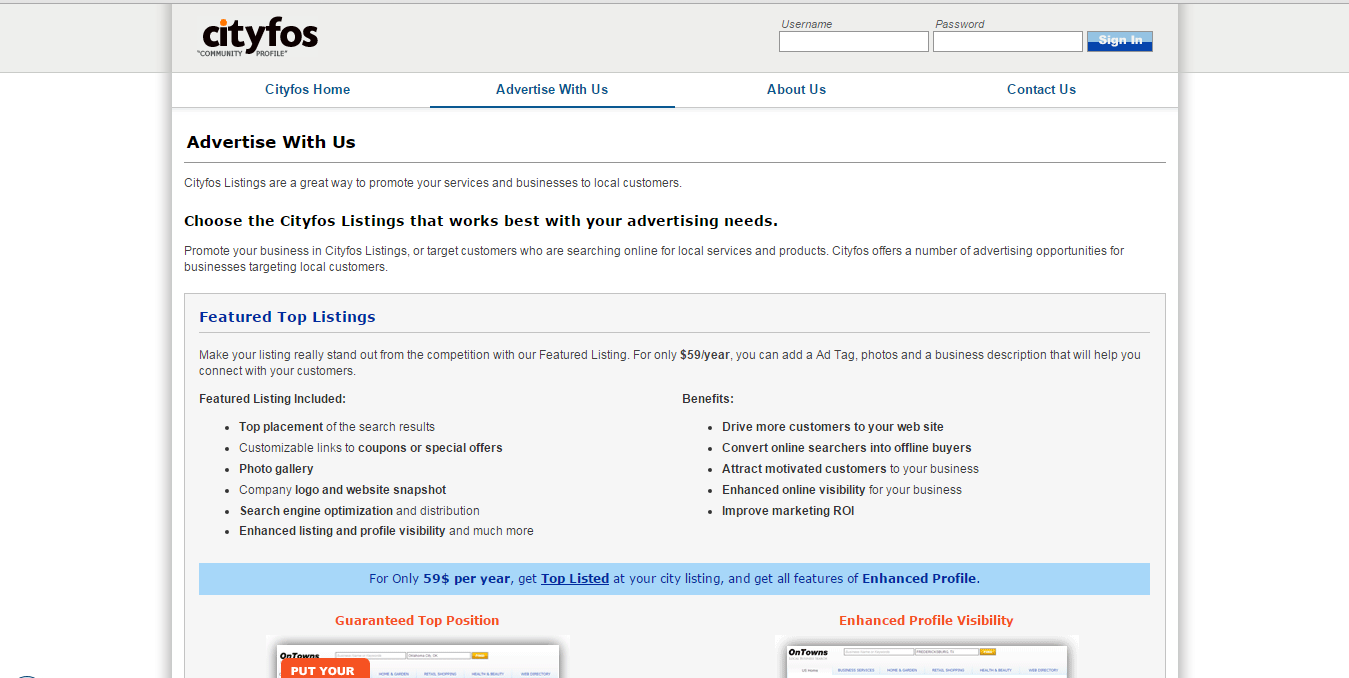This screenshot has height=678, width=1349.
Task: Select the Advertise With Us tab
Action: coord(552,89)
